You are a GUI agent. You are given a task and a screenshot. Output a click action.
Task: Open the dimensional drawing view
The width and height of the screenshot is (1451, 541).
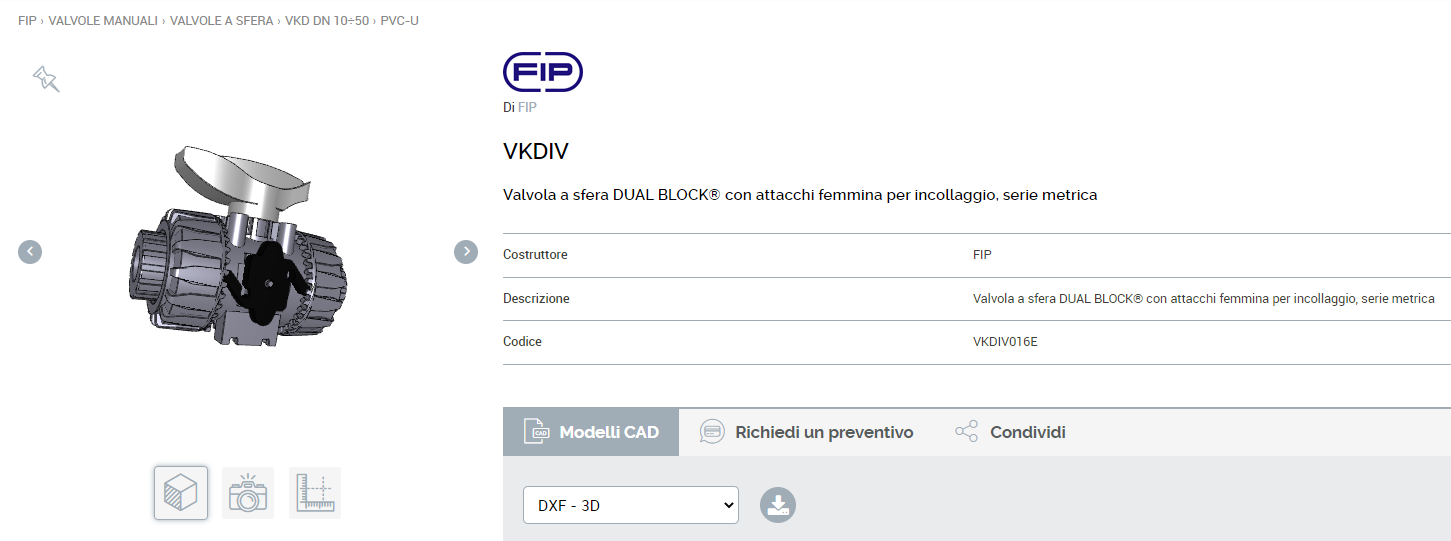[x=315, y=493]
